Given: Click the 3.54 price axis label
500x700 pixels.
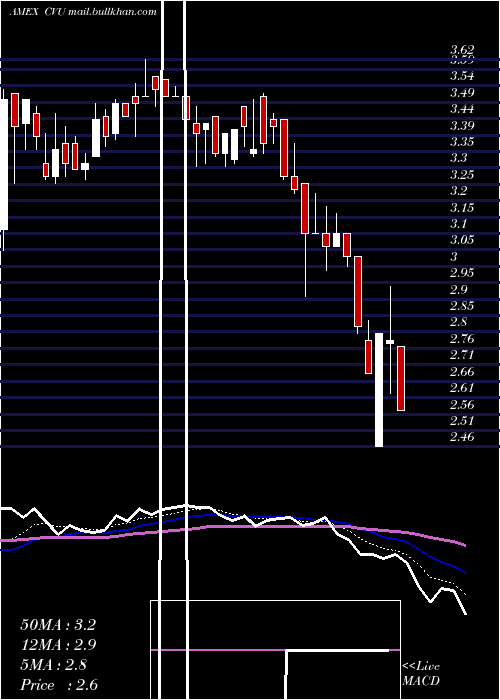Looking at the screenshot, I should pyautogui.click(x=462, y=76).
